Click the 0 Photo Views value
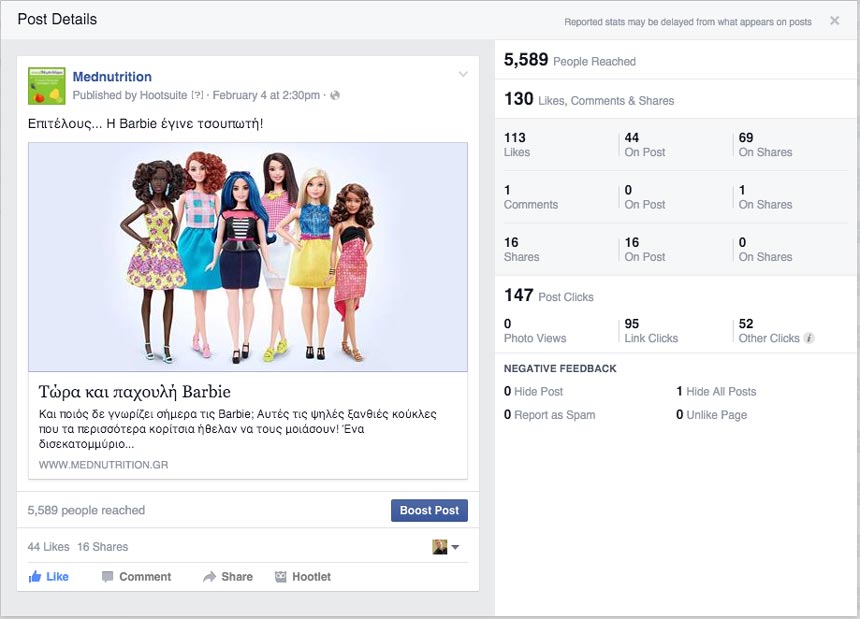This screenshot has height=619, width=860. tap(535, 331)
